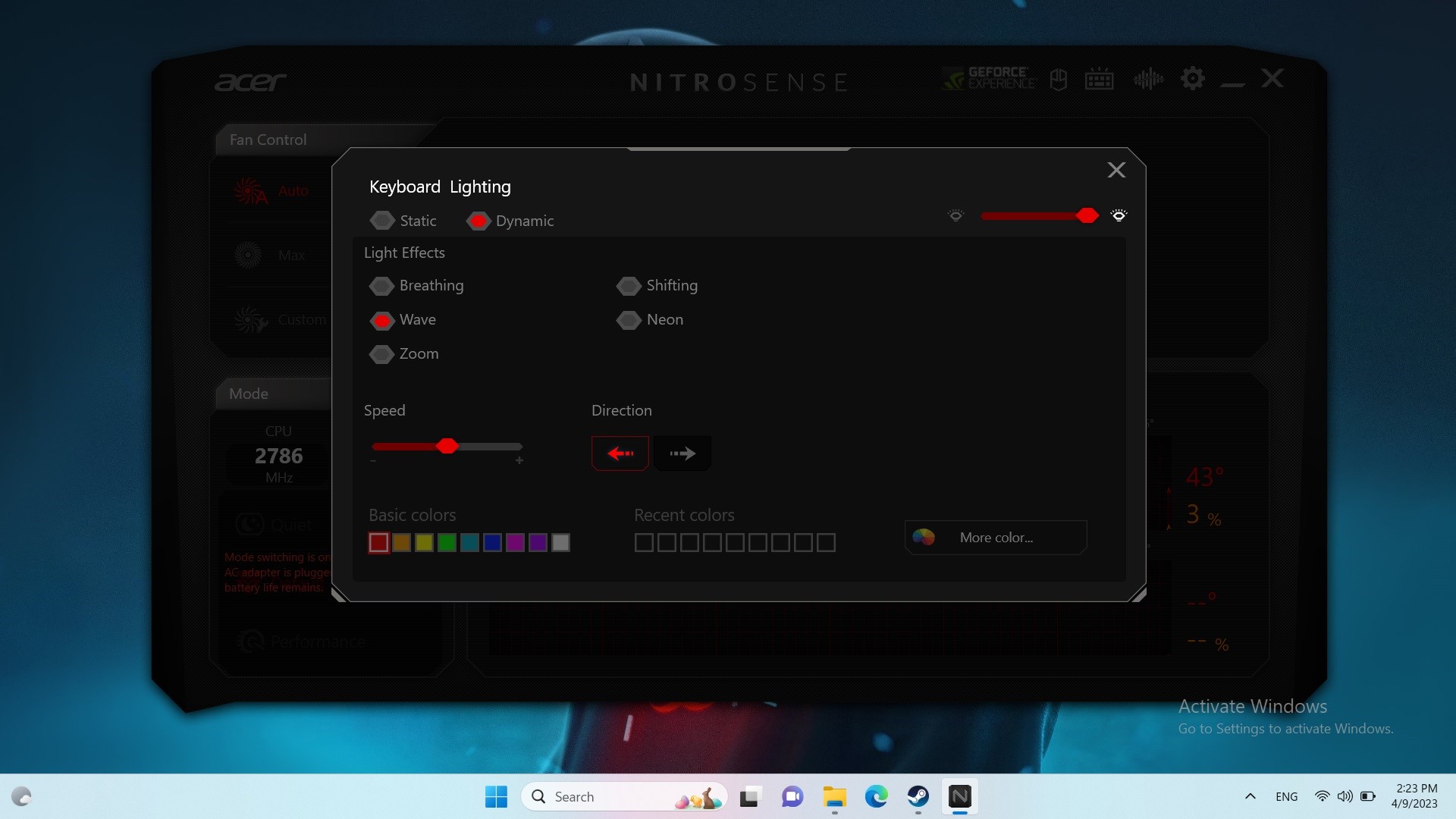Open the volume control in tray
The width and height of the screenshot is (1456, 819).
pyautogui.click(x=1345, y=797)
